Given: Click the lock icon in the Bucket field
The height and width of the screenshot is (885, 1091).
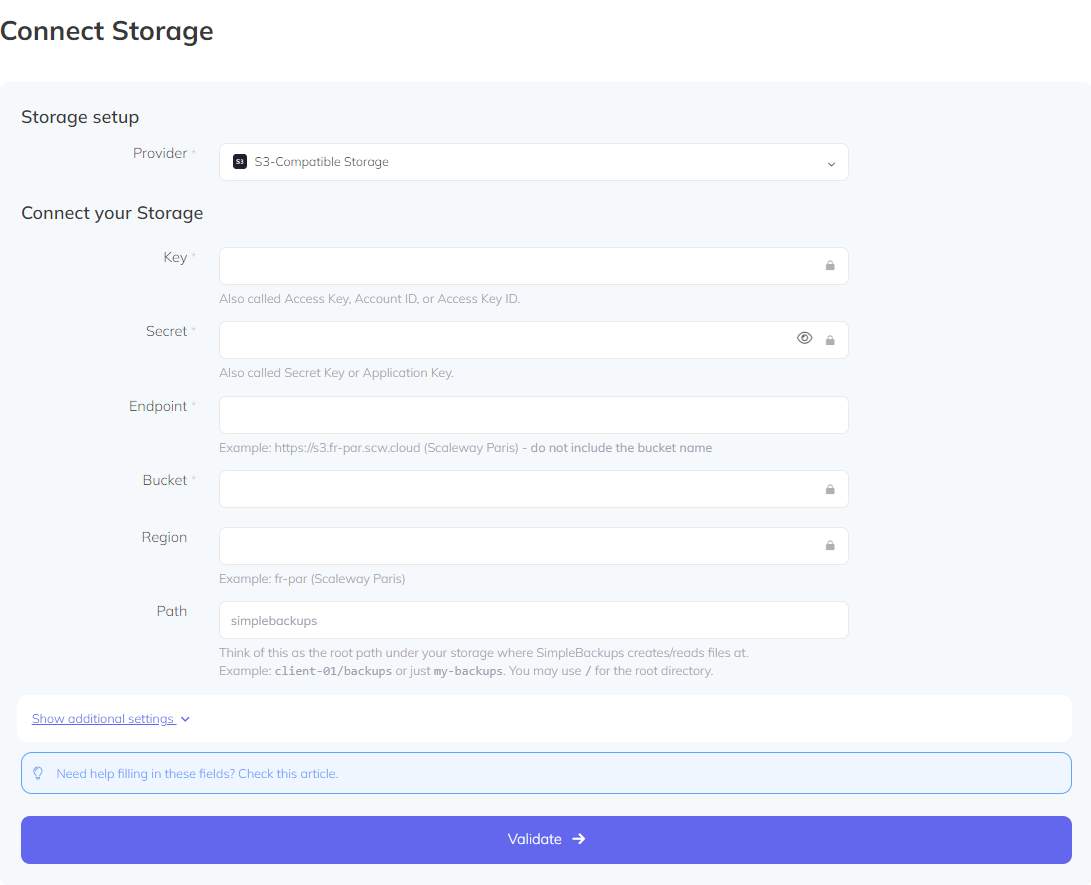Looking at the screenshot, I should (829, 489).
